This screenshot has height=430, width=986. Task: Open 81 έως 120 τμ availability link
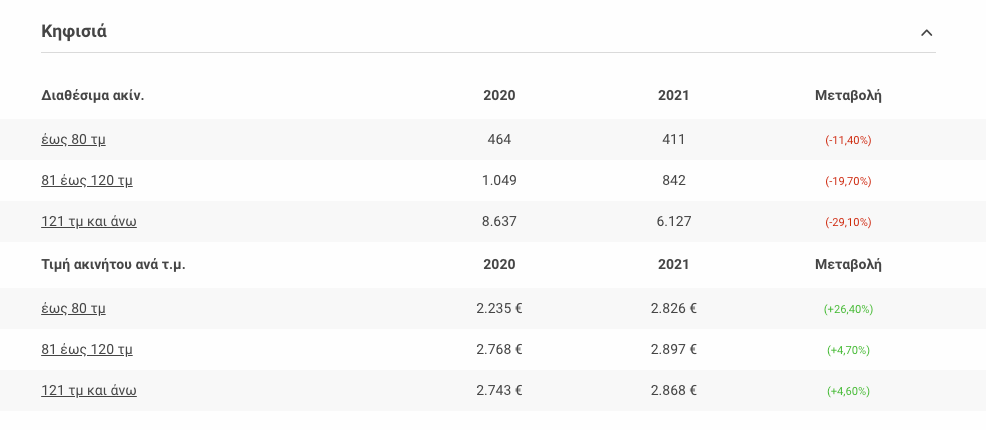click(87, 180)
